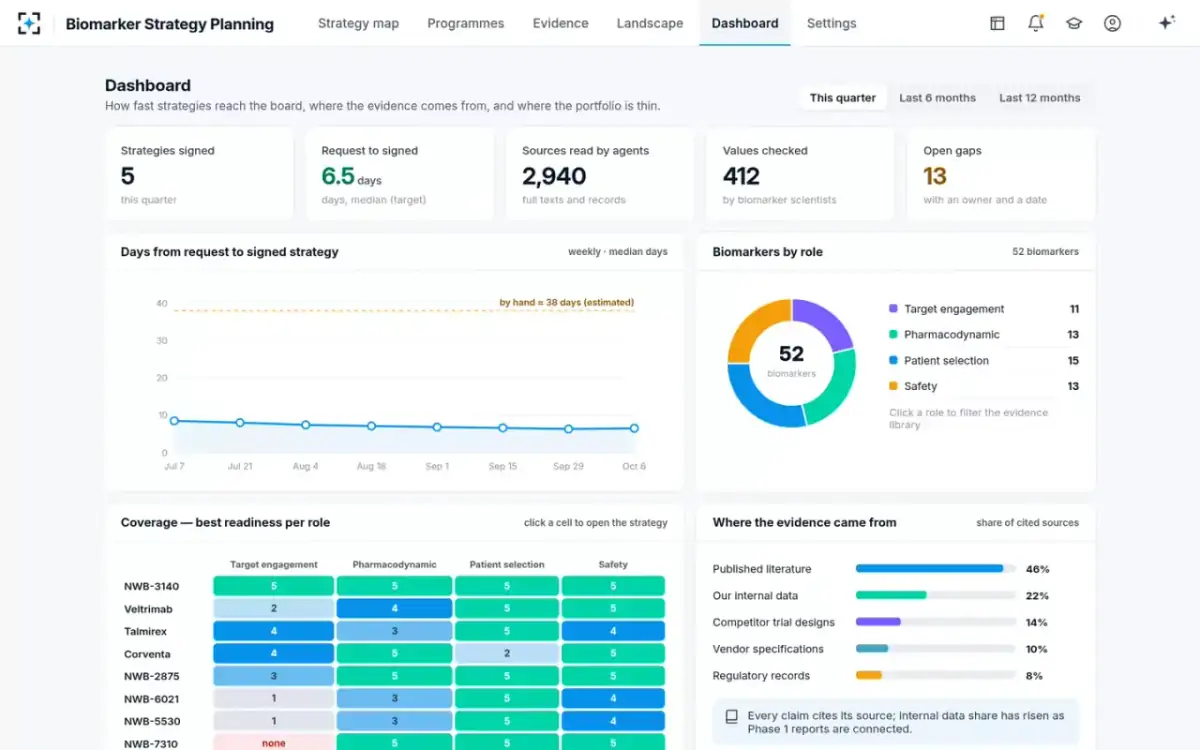This screenshot has width=1200, height=750.
Task: Open NWB-7310 'none' cell
Action: coord(274,743)
